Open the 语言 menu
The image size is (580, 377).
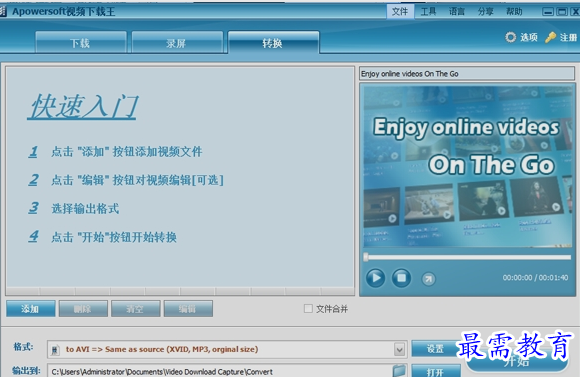pos(457,11)
